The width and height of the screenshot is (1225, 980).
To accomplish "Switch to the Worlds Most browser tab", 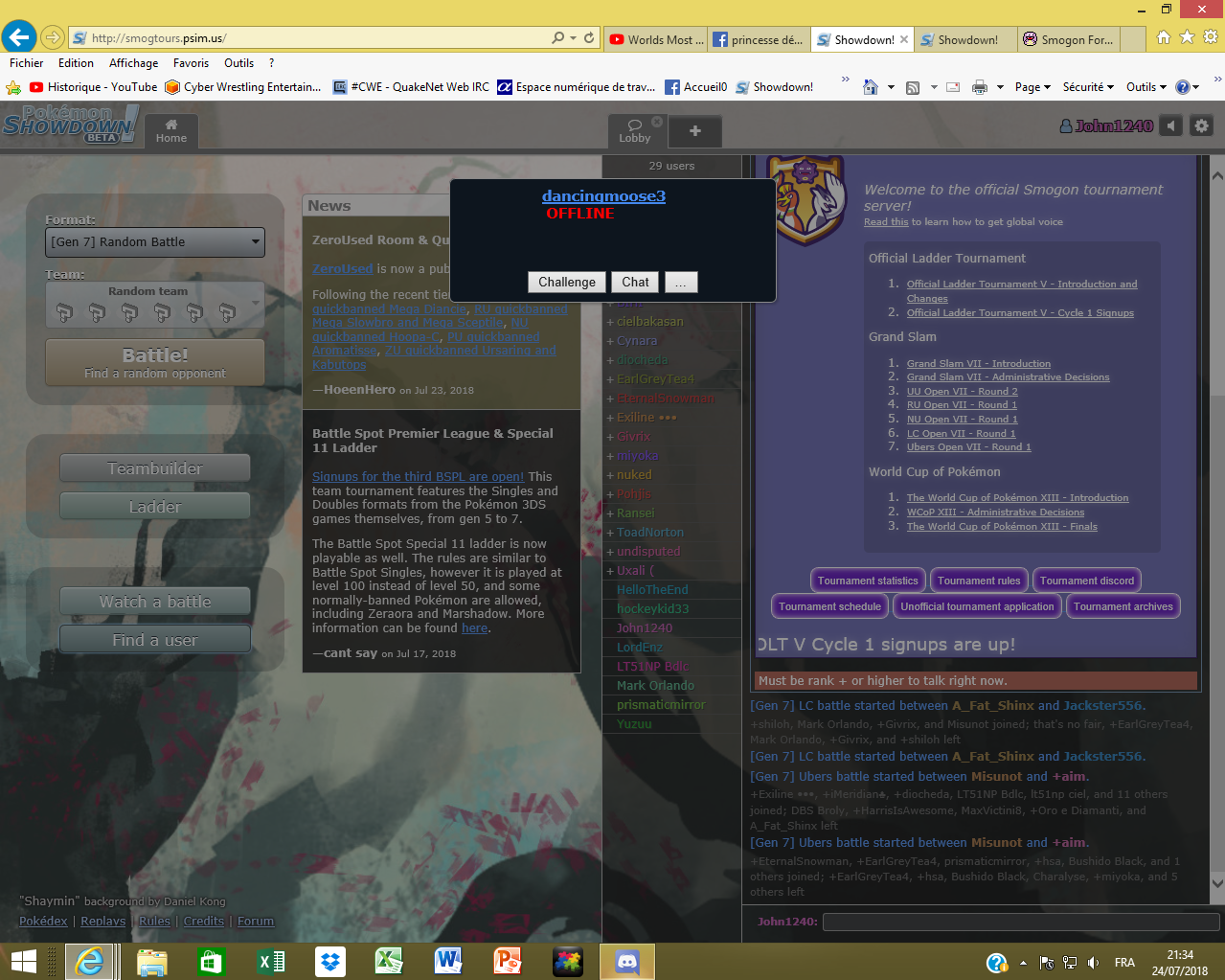I will pos(656,39).
